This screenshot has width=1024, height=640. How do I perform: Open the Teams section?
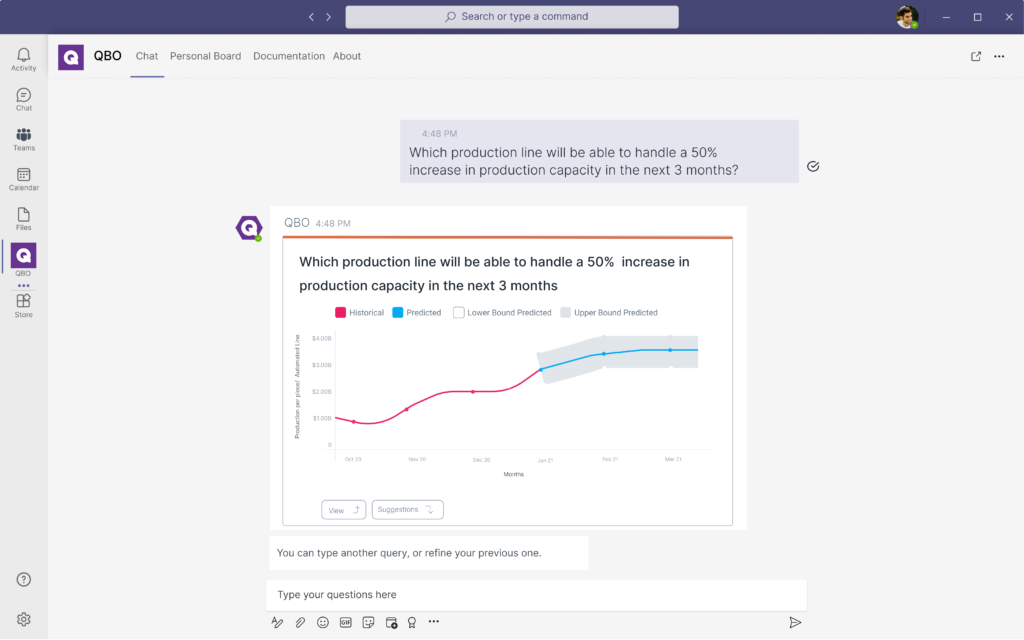coord(23,139)
